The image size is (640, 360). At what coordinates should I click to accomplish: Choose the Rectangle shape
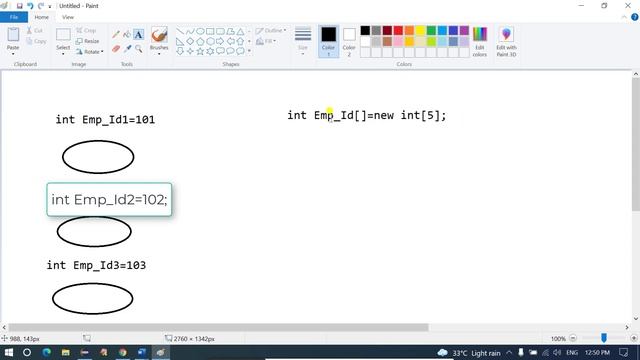(x=210, y=31)
